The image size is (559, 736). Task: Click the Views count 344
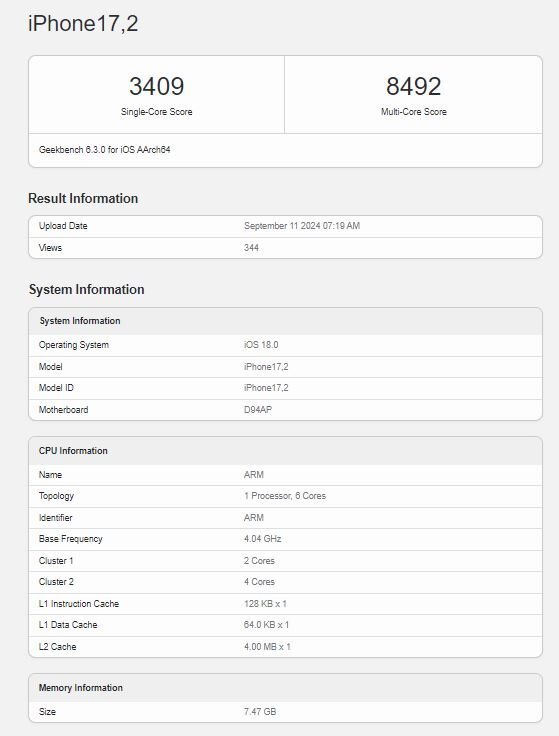pyautogui.click(x=251, y=247)
